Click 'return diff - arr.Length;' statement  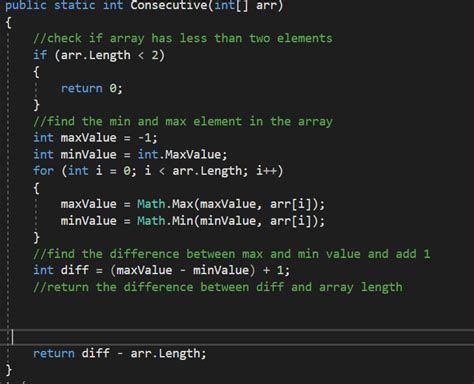pyautogui.click(x=120, y=353)
